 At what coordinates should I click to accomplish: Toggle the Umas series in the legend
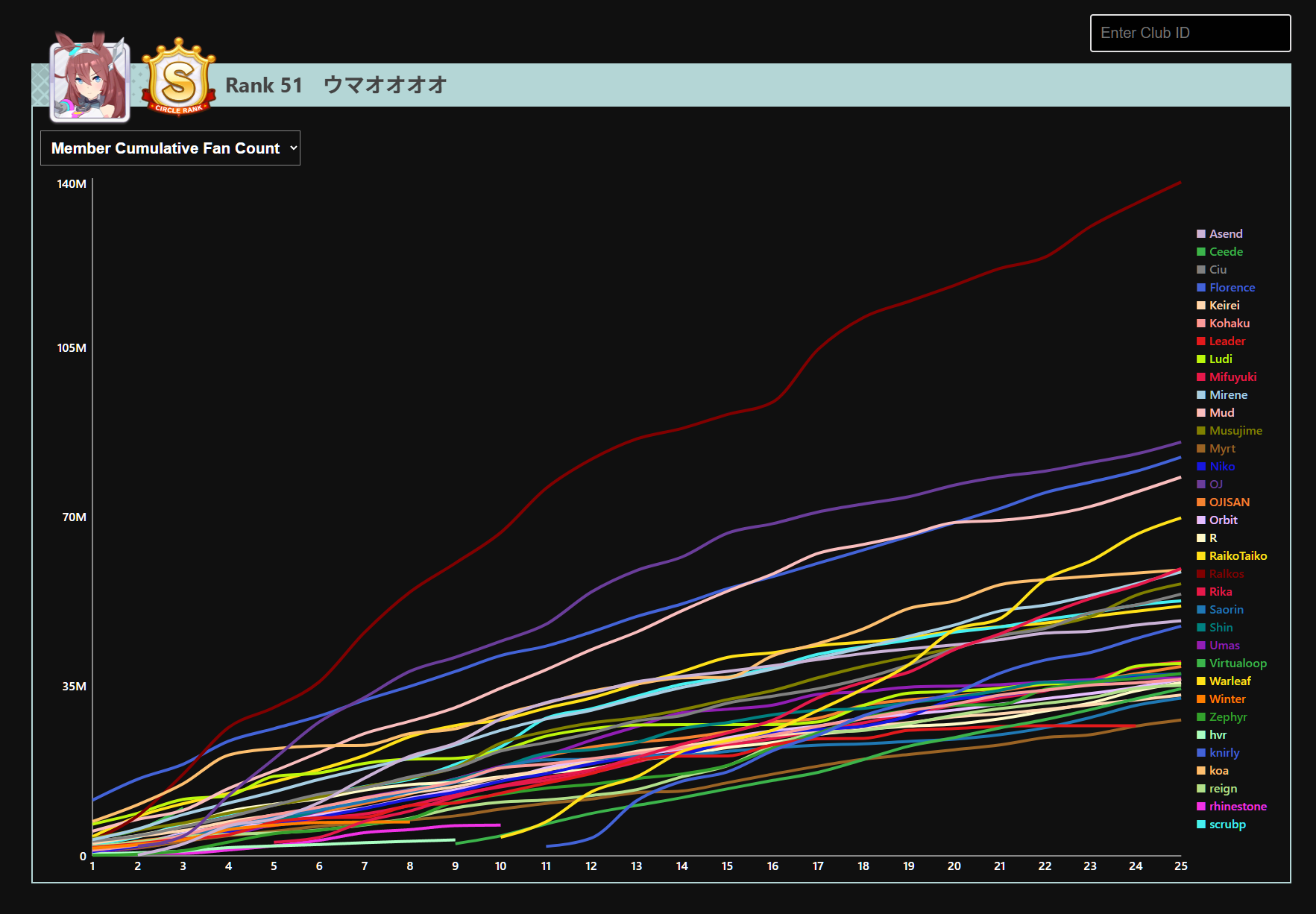[x=1218, y=646]
